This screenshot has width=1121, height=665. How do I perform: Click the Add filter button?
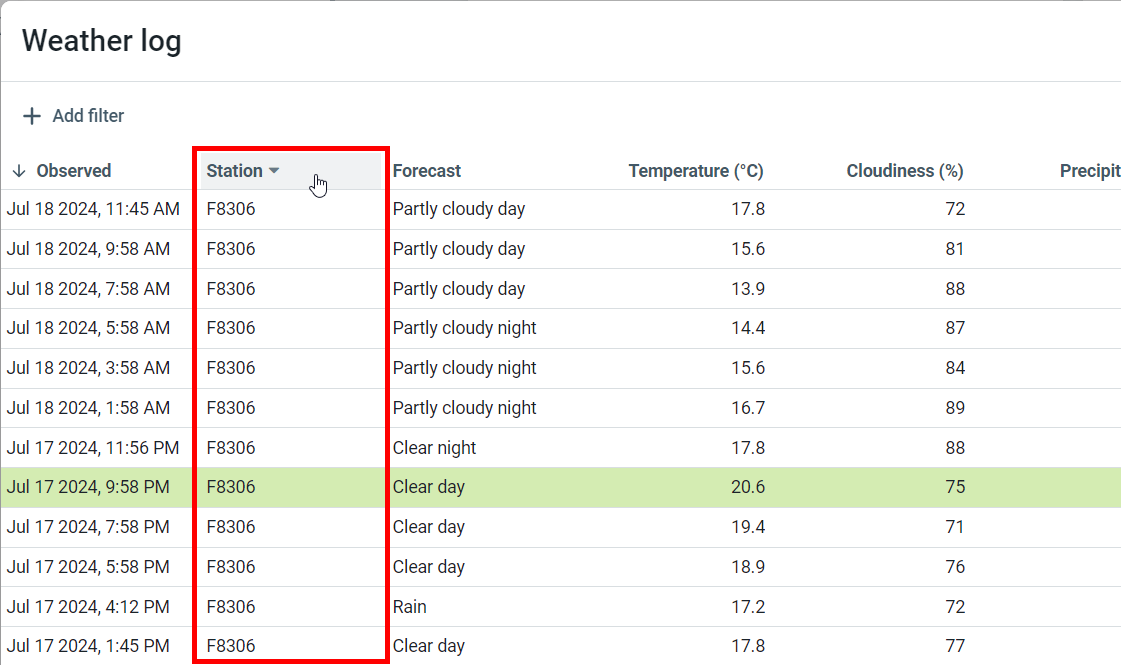click(x=74, y=116)
